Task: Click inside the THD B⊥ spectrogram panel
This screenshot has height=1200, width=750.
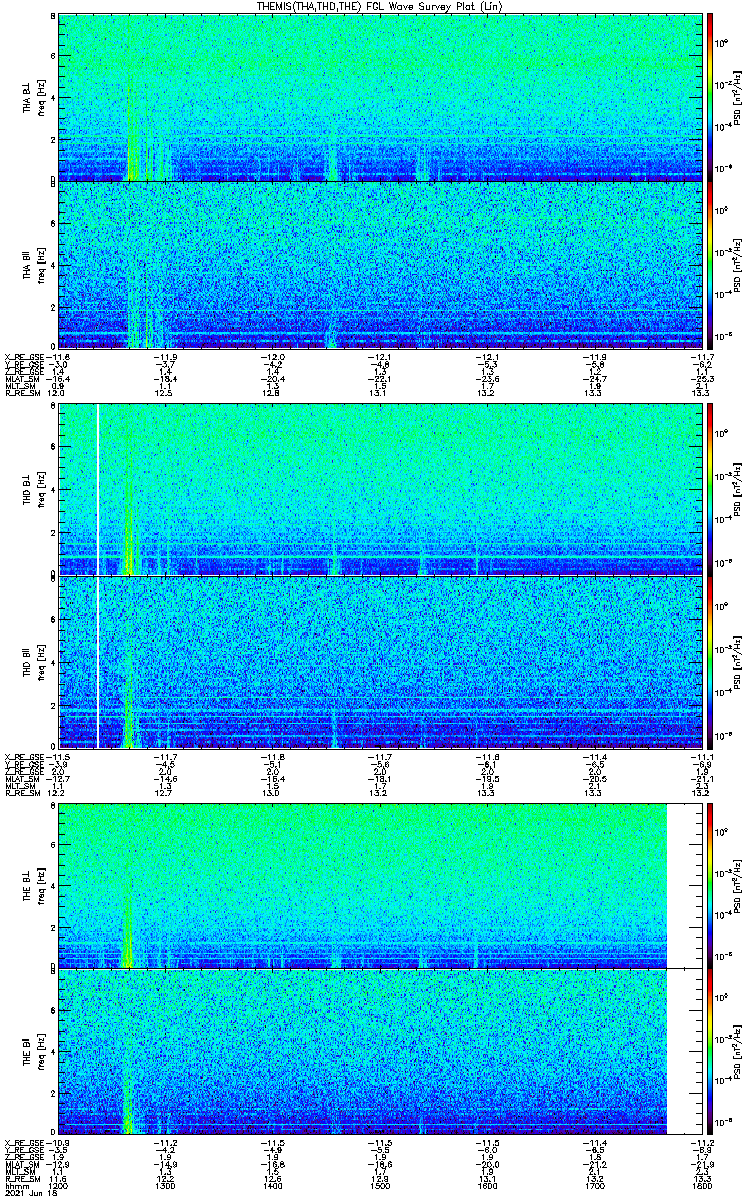Action: (381, 490)
